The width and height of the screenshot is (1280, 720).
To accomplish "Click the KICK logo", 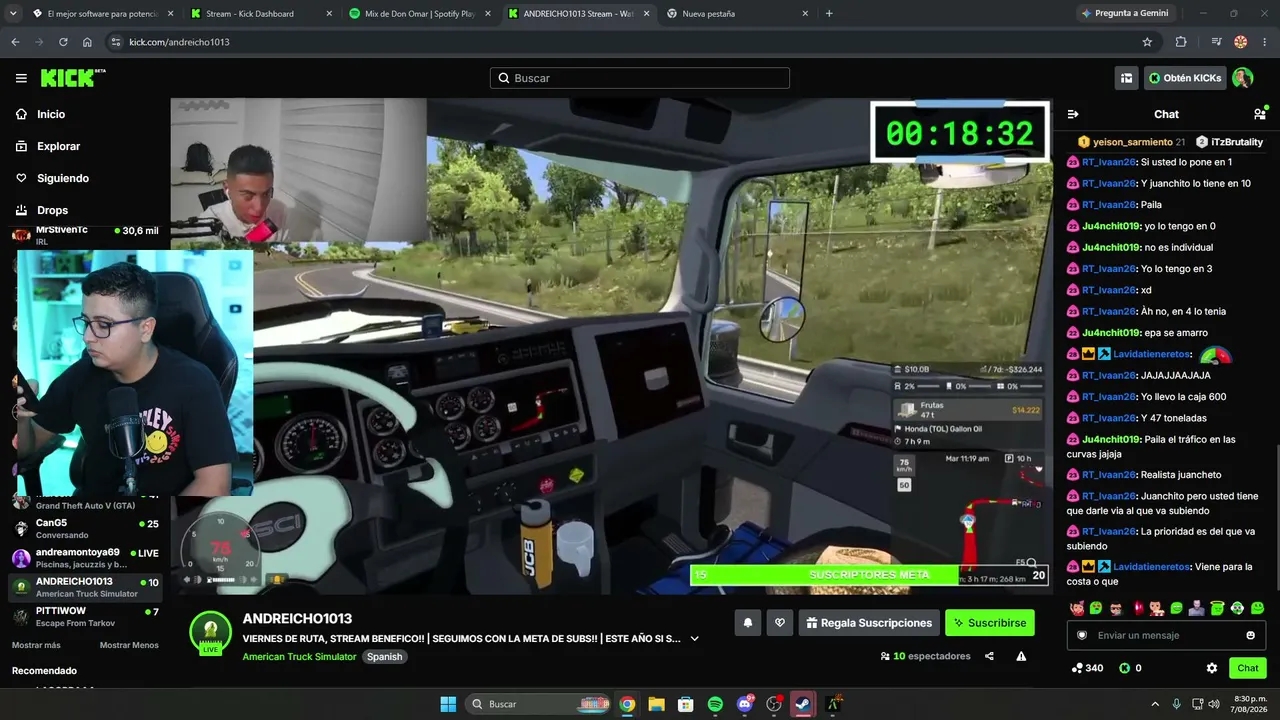I will point(72,78).
